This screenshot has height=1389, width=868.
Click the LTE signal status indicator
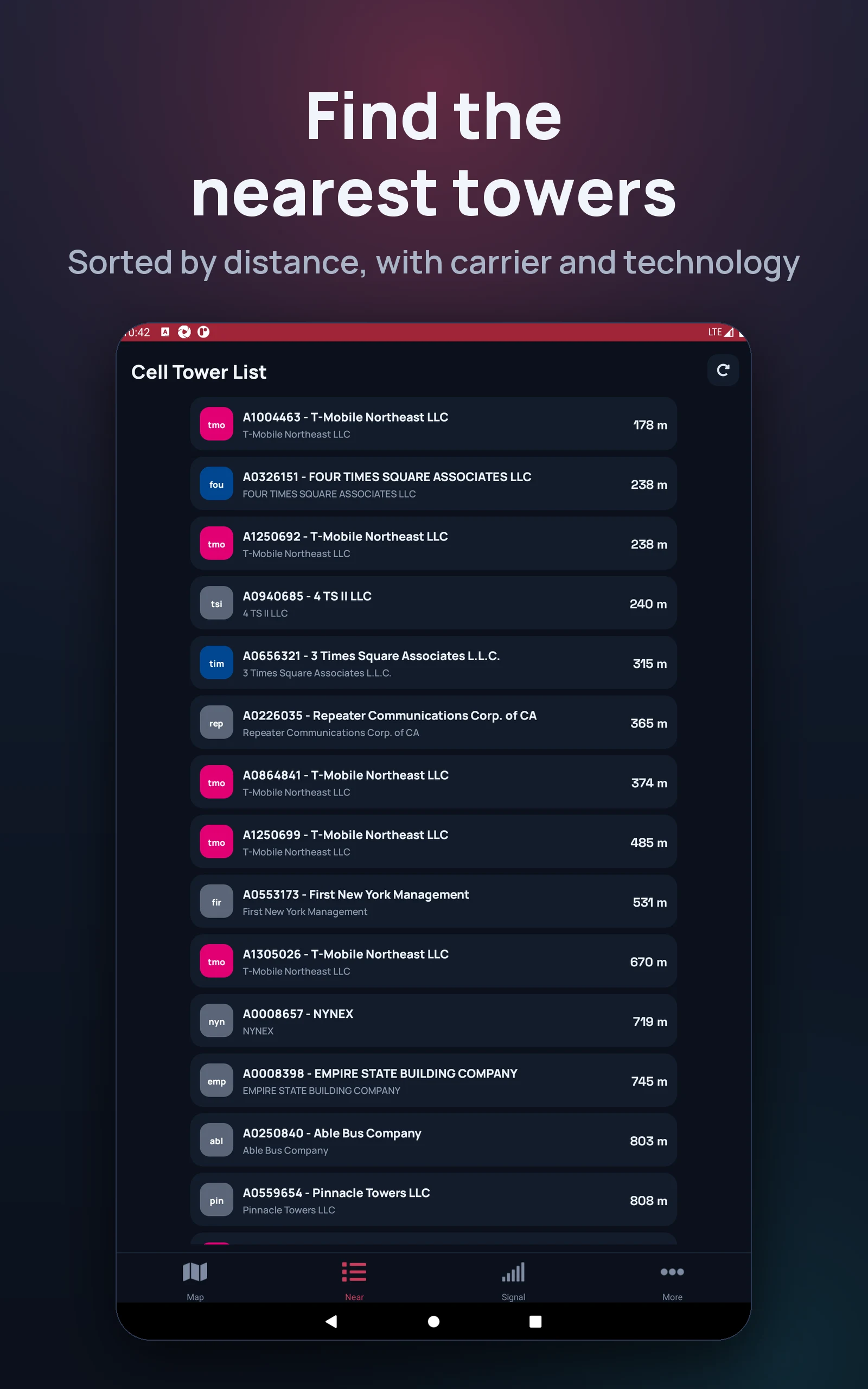(720, 332)
